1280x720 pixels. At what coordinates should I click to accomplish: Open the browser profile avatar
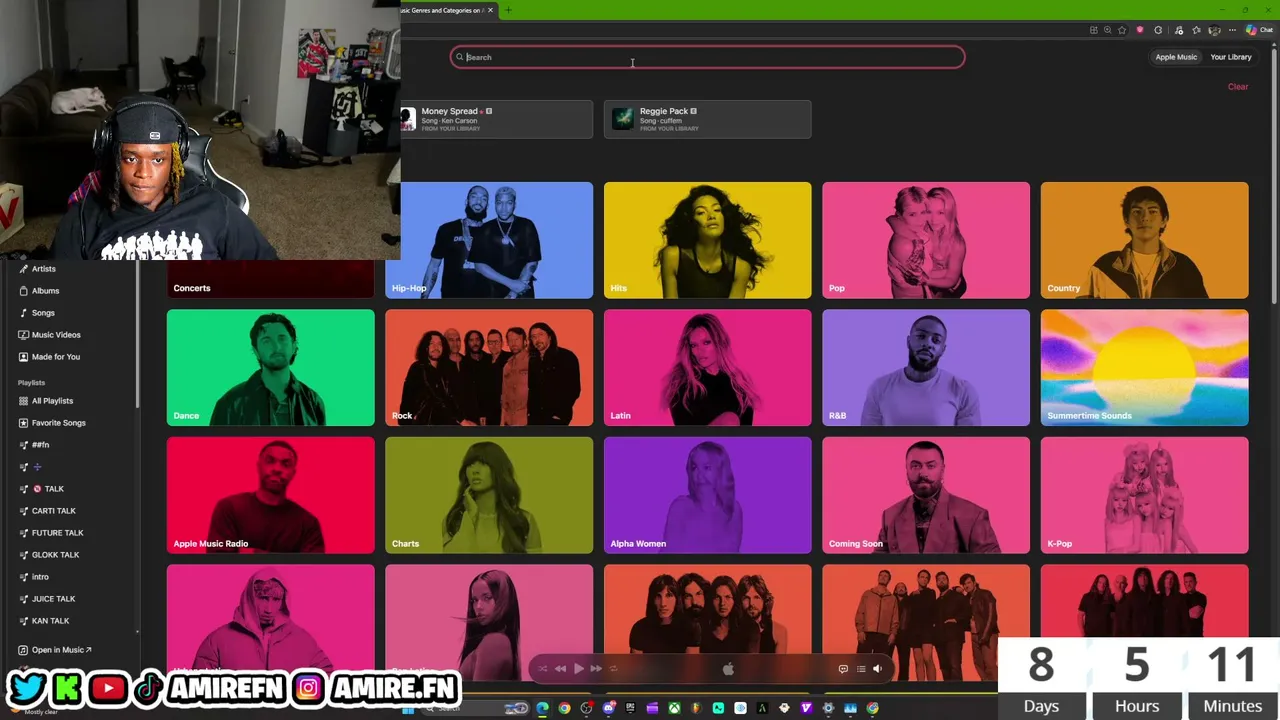point(1214,30)
